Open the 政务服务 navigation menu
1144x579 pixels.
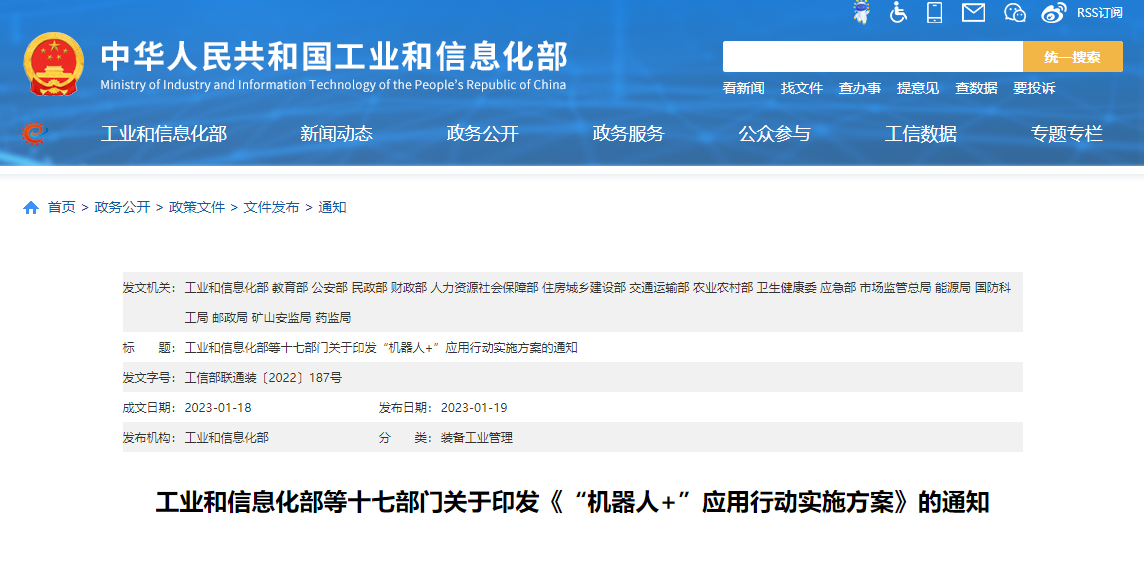click(x=628, y=134)
